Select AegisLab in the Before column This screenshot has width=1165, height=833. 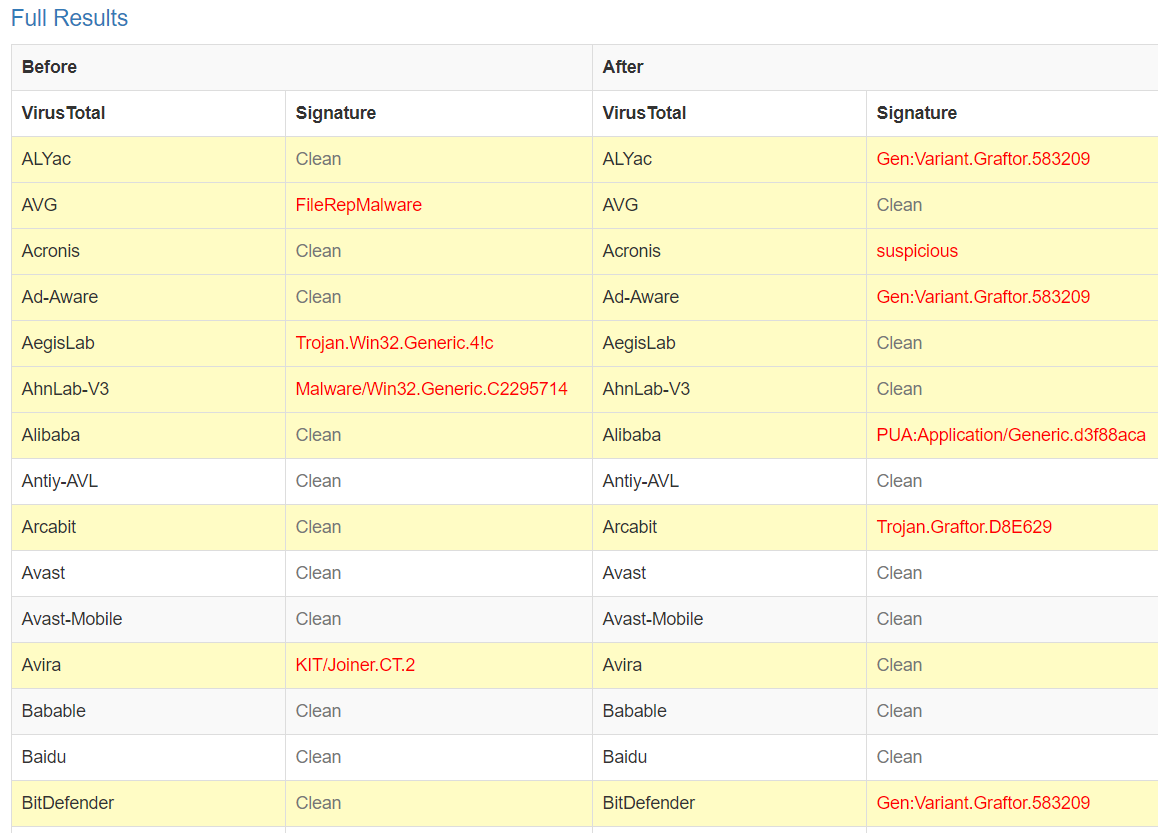59,343
